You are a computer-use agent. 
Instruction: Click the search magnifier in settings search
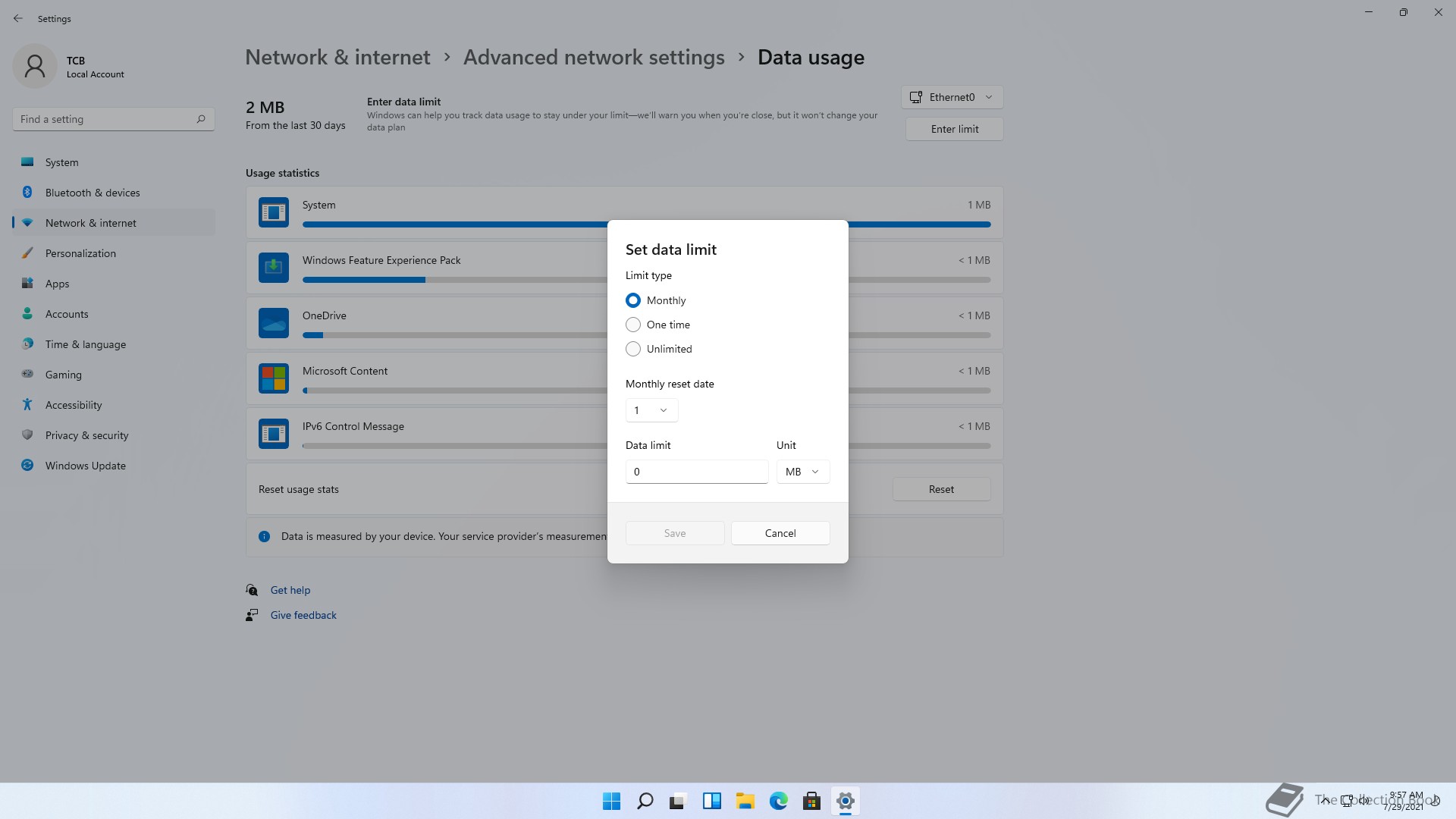201,119
